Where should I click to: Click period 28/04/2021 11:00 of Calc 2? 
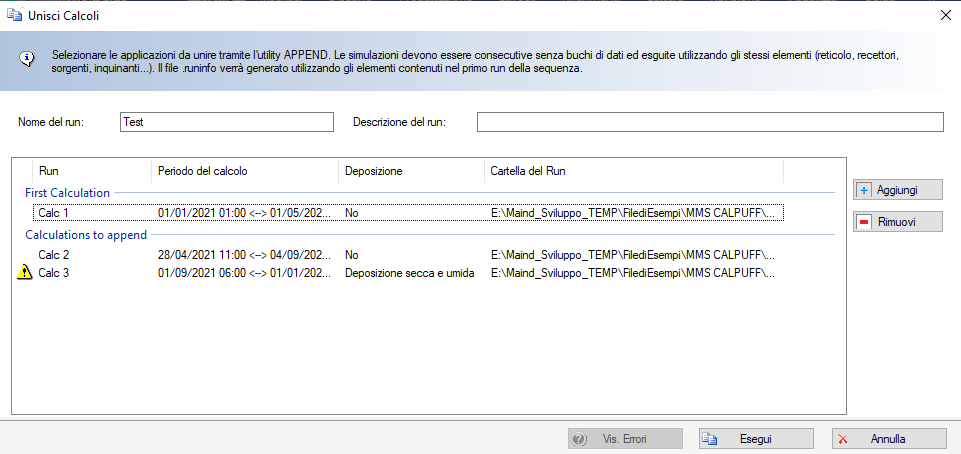(x=245, y=255)
